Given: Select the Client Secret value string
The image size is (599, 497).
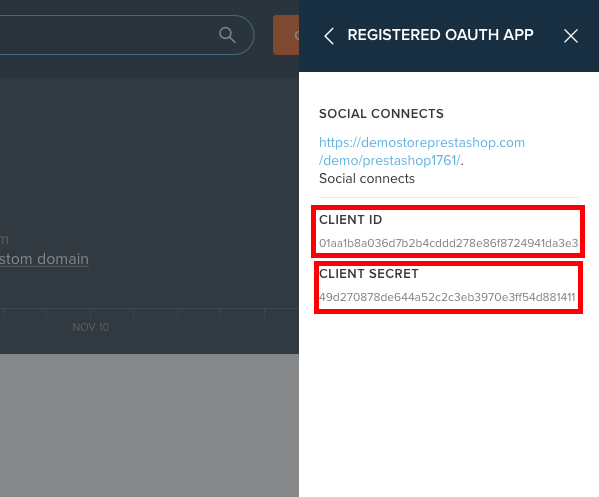Looking at the screenshot, I should coord(447,297).
